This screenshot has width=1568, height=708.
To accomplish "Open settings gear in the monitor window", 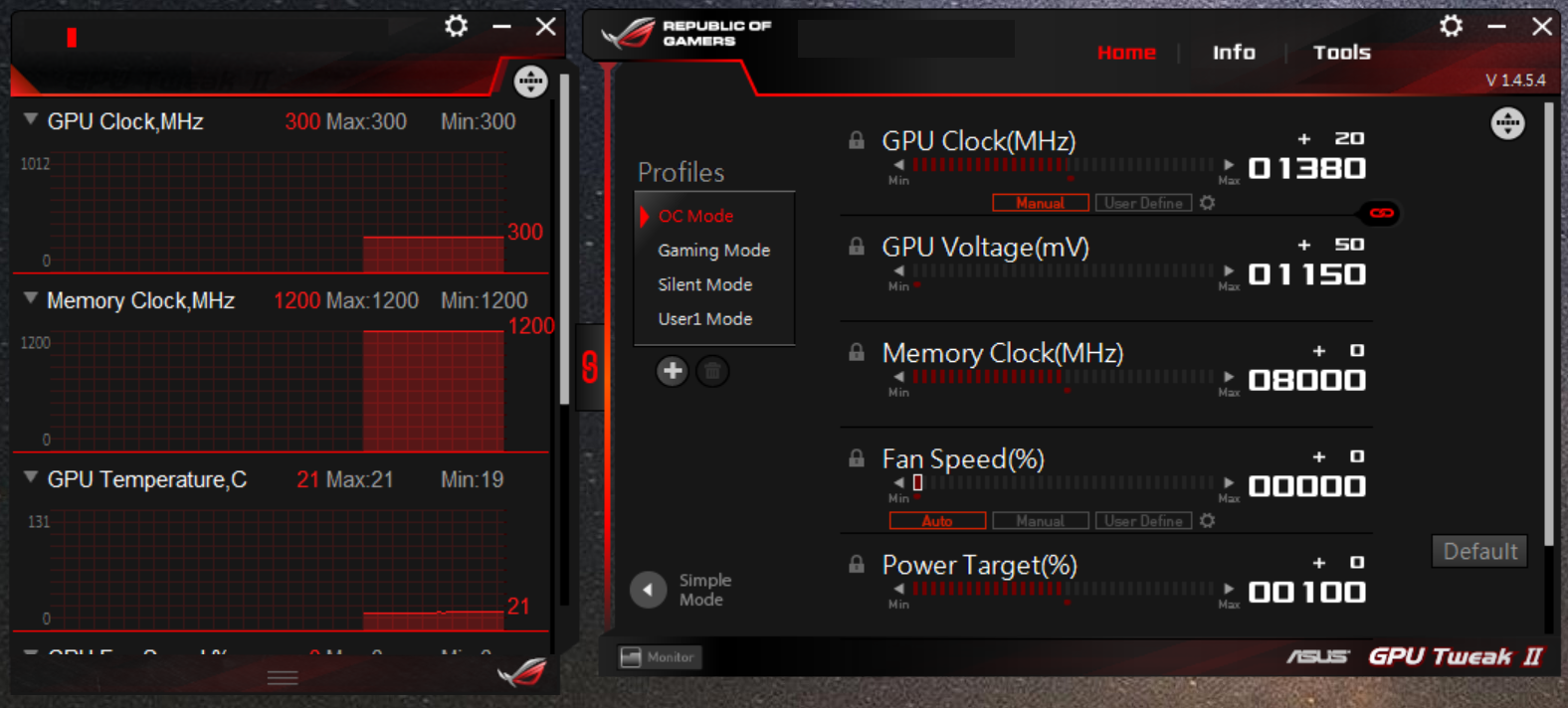I will (456, 26).
